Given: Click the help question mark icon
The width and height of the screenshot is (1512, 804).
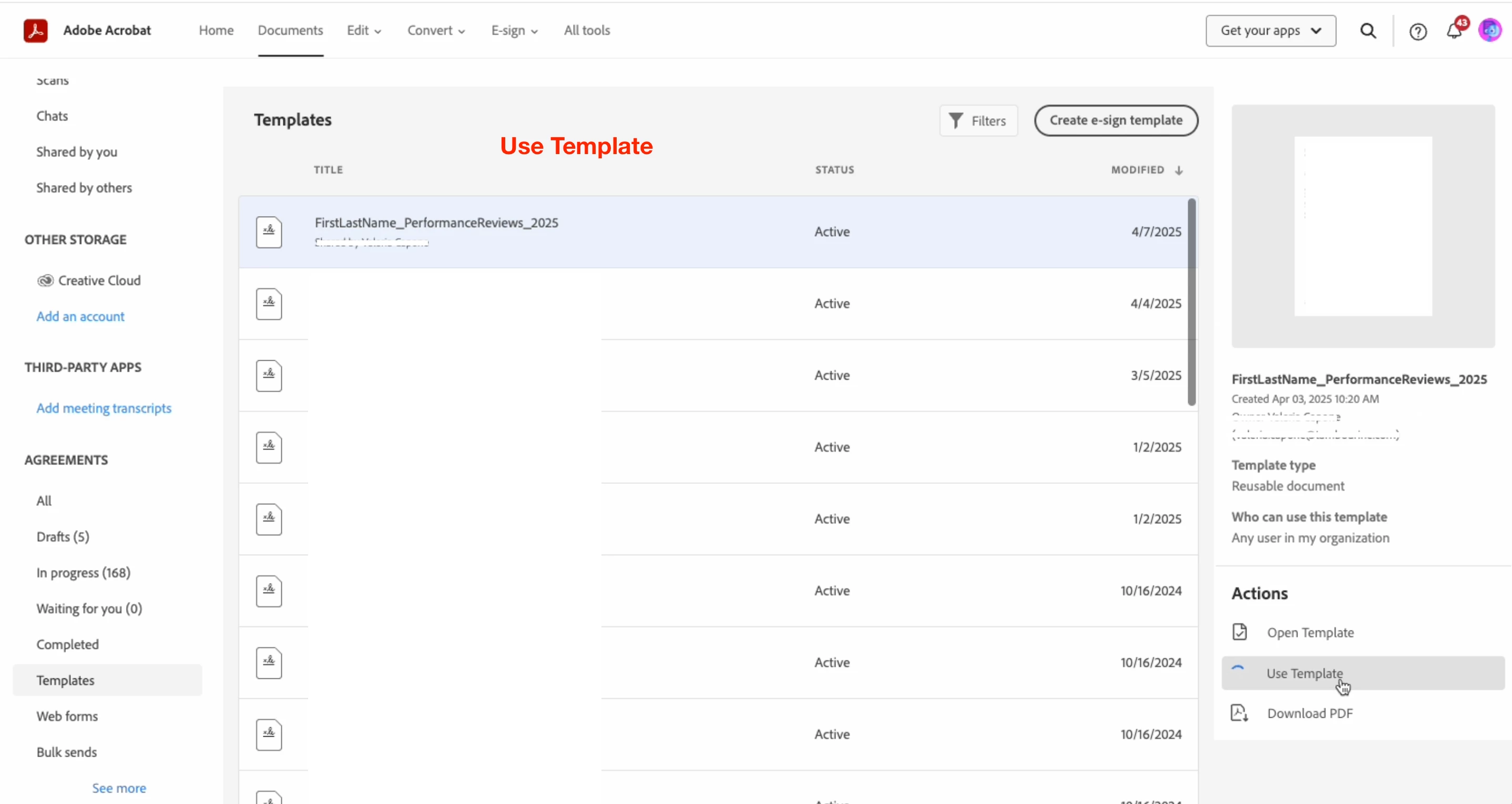Looking at the screenshot, I should pyautogui.click(x=1417, y=32).
